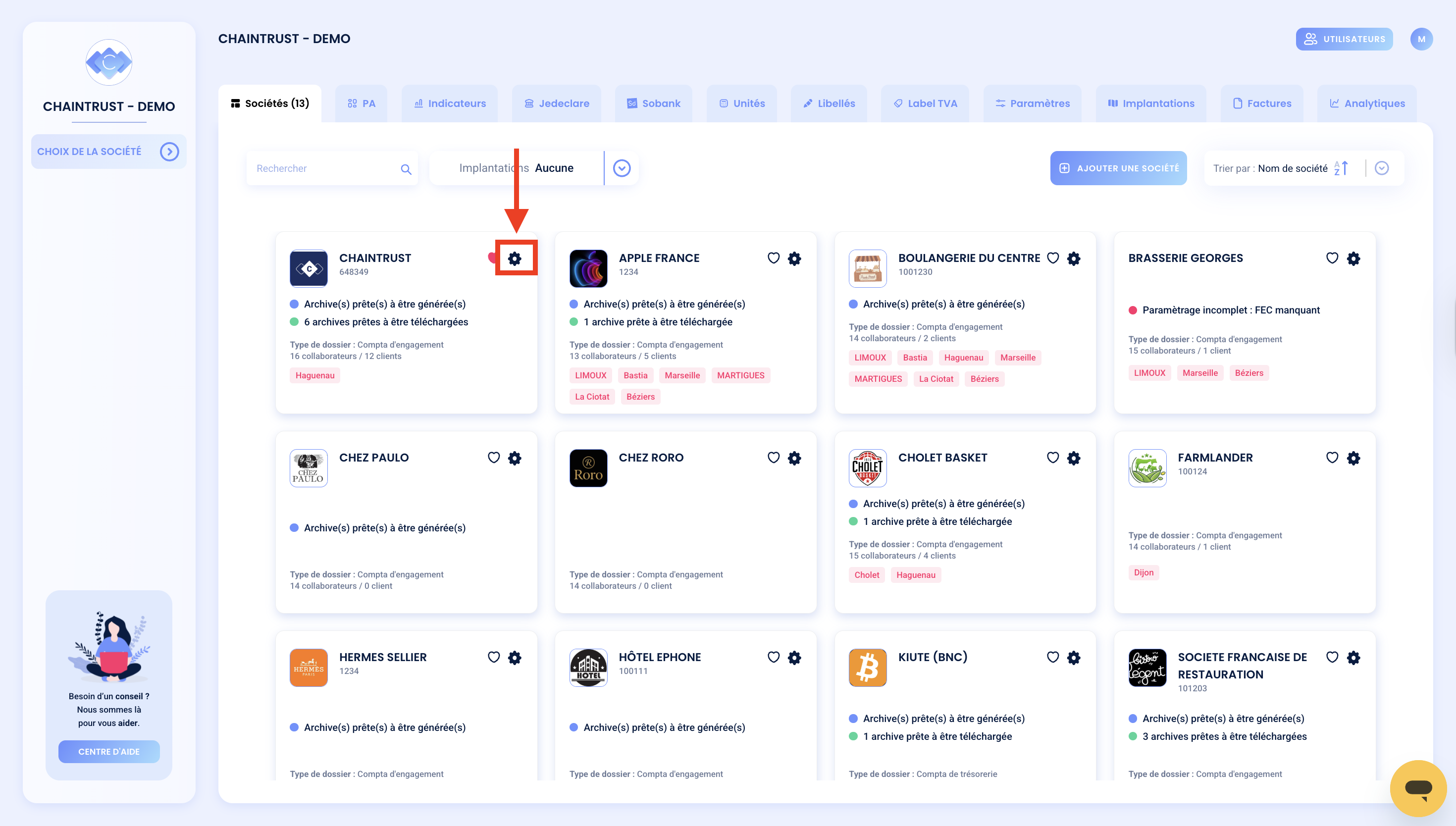This screenshot has width=1456, height=826.
Task: Click the Farmlander green logo
Action: pyautogui.click(x=1147, y=468)
